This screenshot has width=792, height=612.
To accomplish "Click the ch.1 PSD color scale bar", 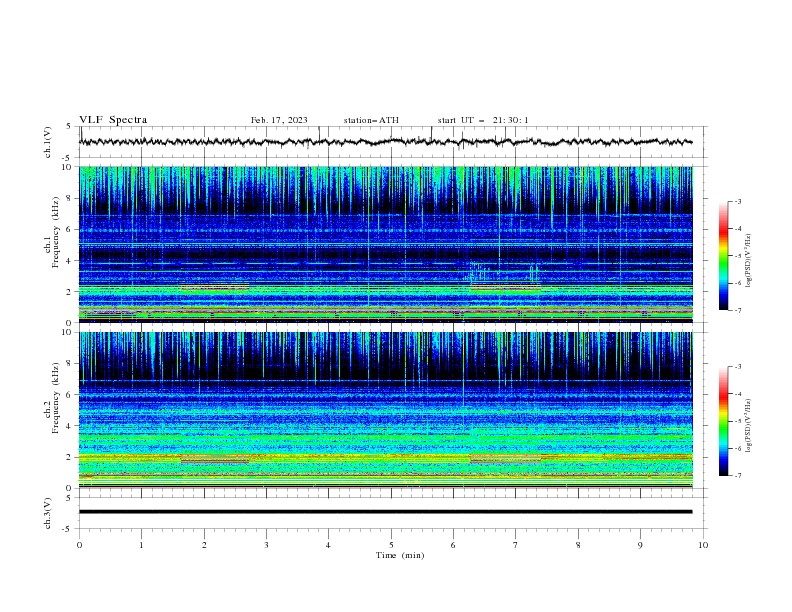I will click(x=723, y=256).
